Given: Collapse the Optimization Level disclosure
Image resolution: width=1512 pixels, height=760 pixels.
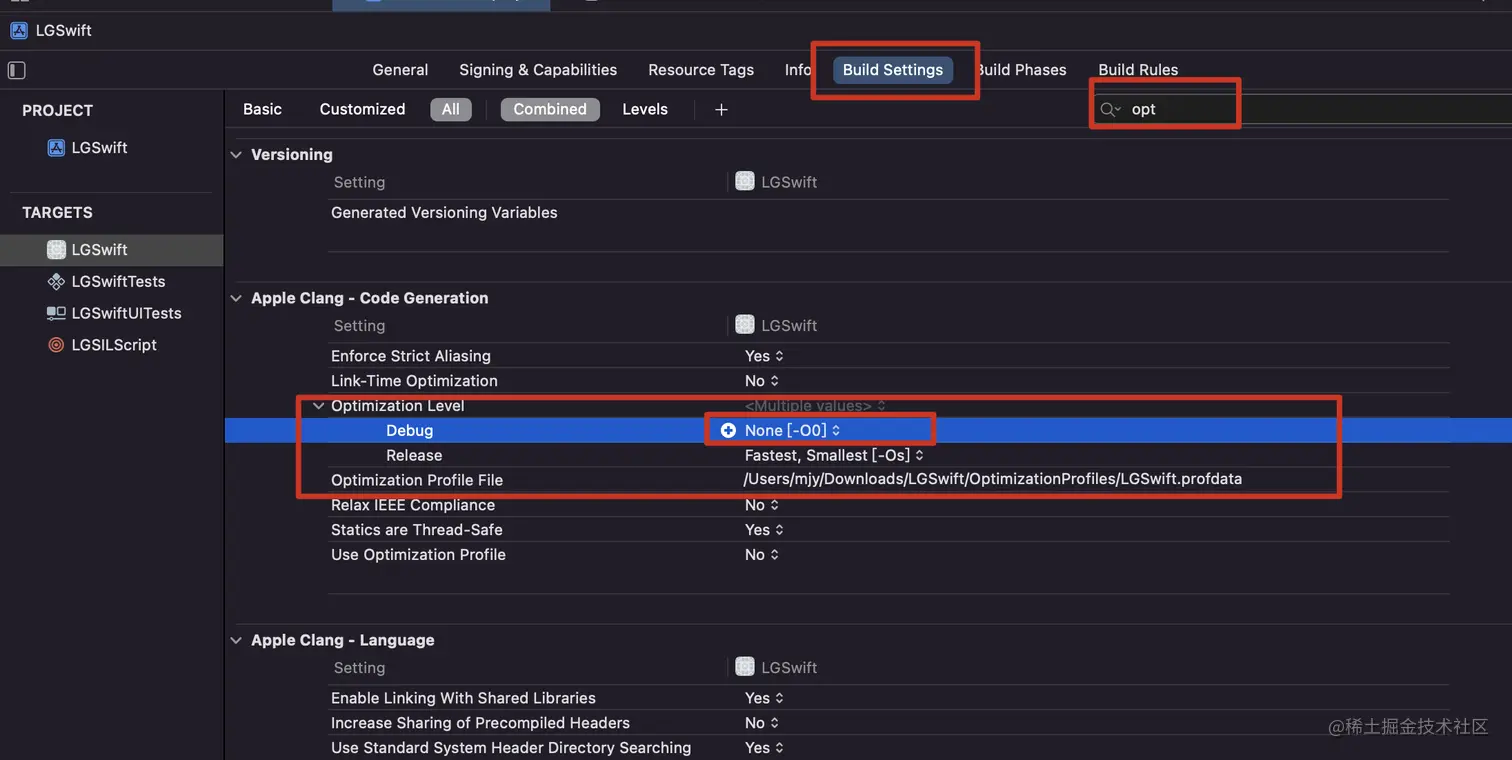Looking at the screenshot, I should tap(319, 406).
